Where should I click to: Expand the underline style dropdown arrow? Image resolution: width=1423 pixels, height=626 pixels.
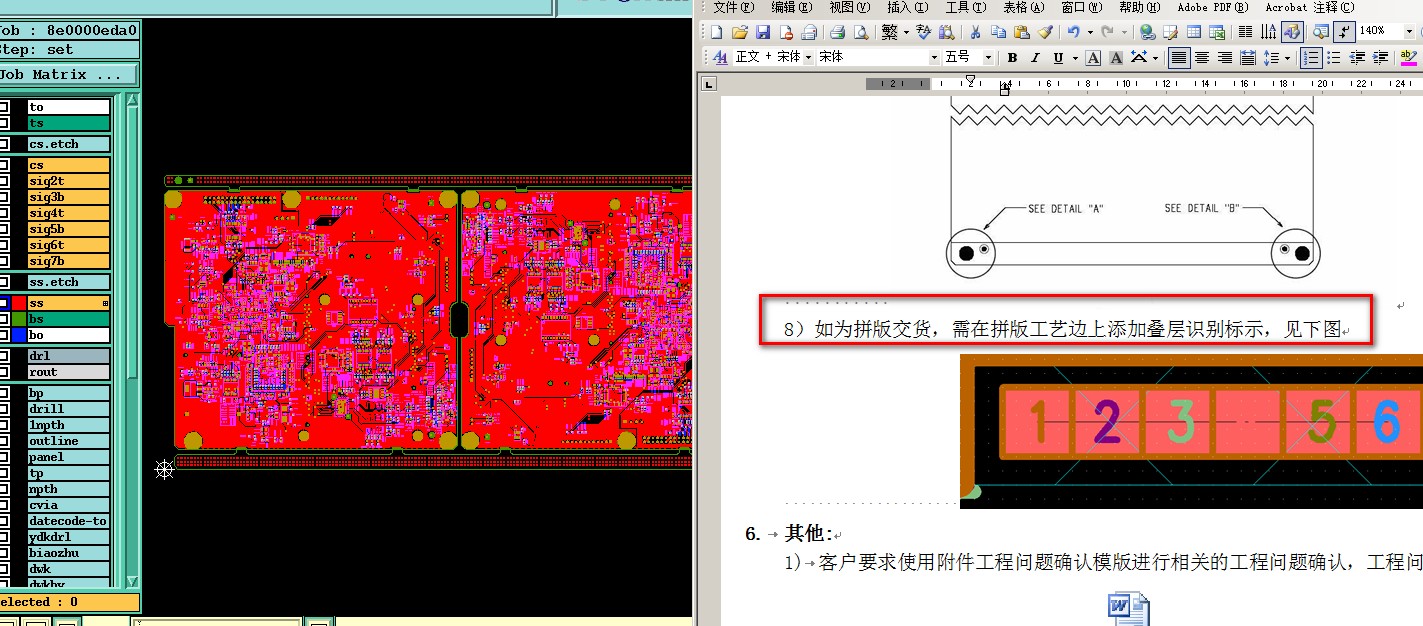pos(1075,58)
